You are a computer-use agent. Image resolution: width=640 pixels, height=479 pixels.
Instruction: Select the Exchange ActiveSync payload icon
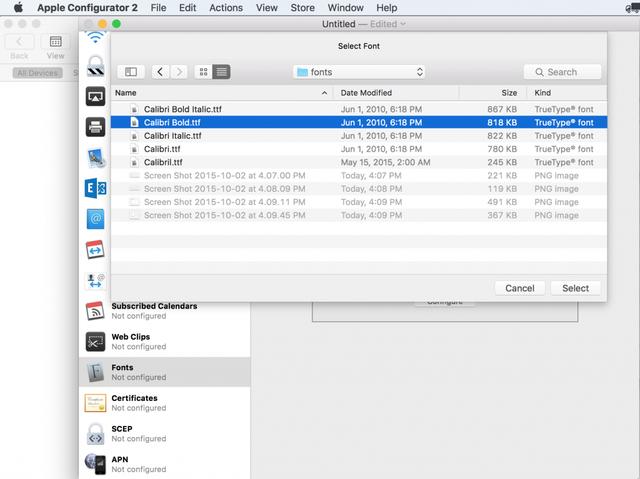95,188
